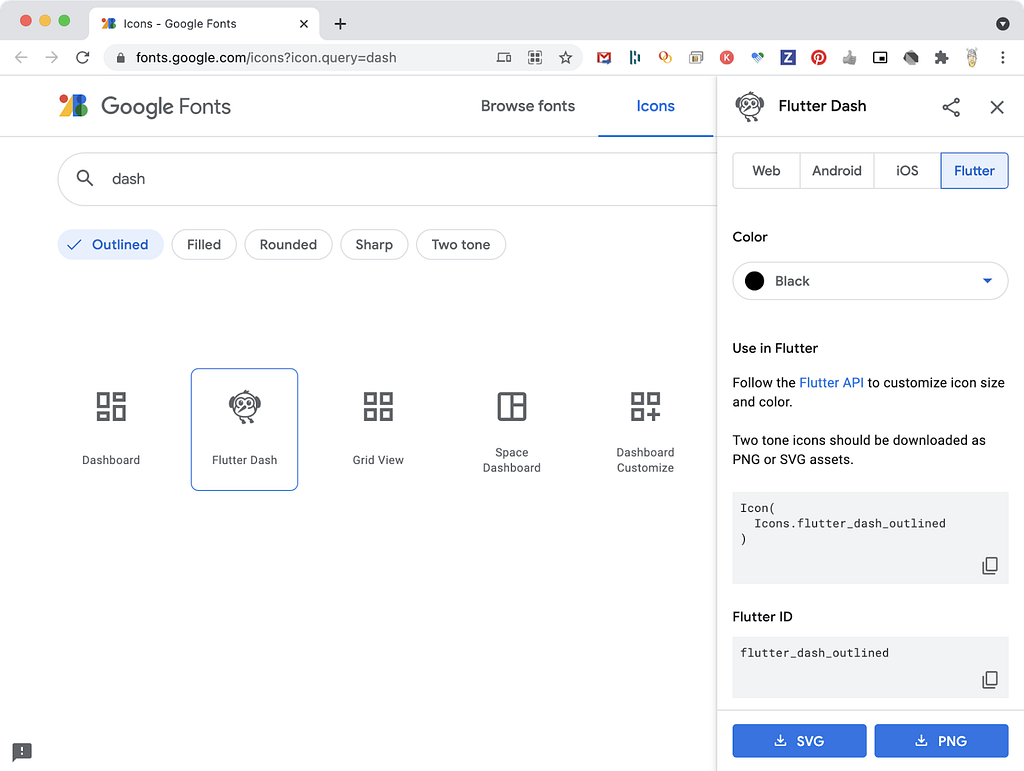The width and height of the screenshot is (1024, 771).
Task: Switch to the Web platform tab
Action: tap(766, 170)
